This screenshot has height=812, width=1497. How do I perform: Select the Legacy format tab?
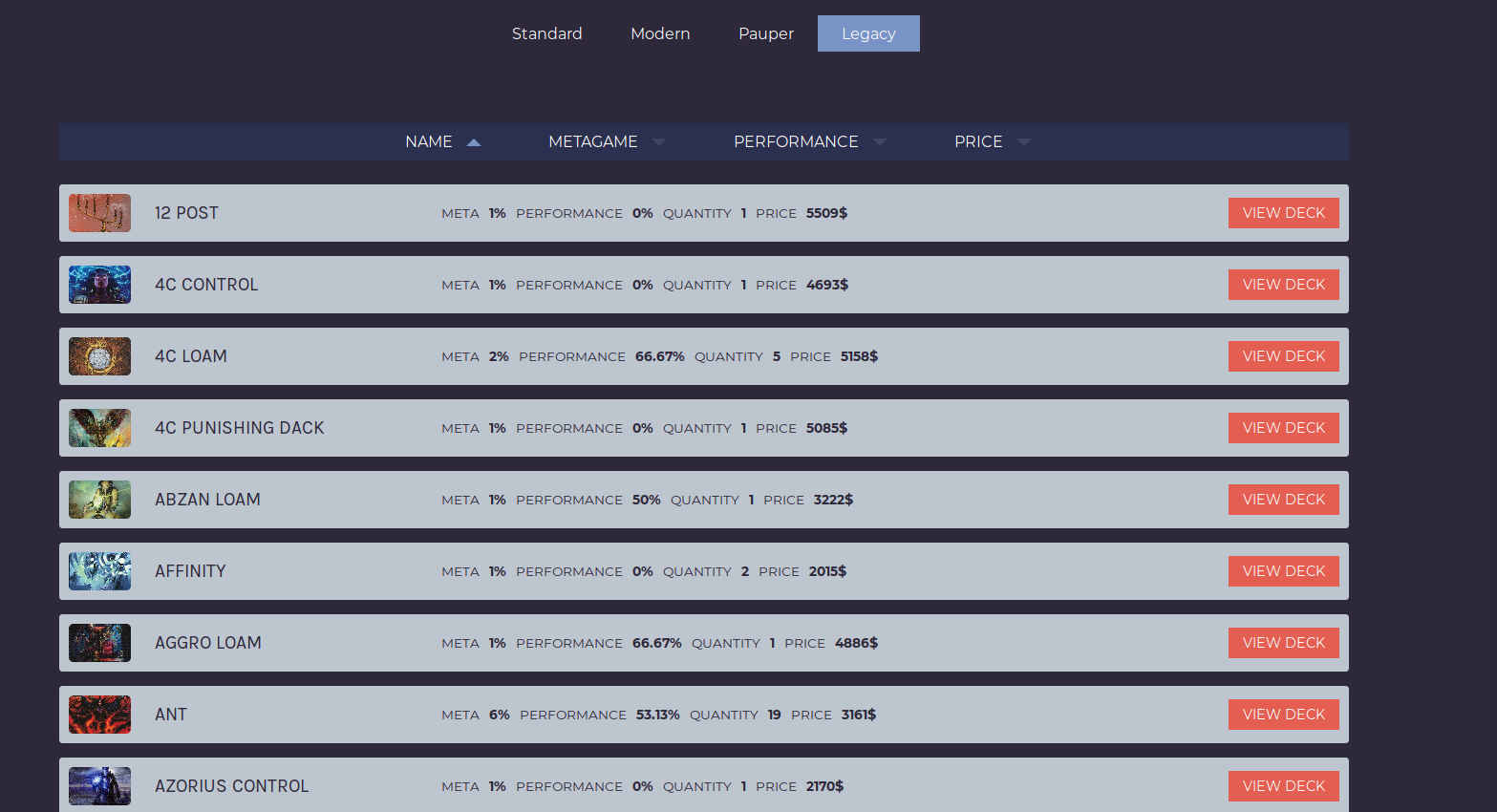[x=868, y=33]
